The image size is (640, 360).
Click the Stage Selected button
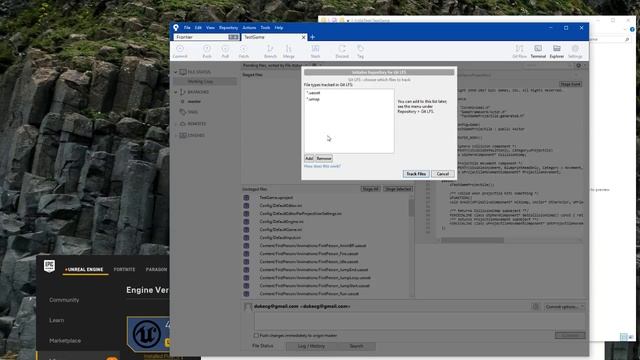398,189
